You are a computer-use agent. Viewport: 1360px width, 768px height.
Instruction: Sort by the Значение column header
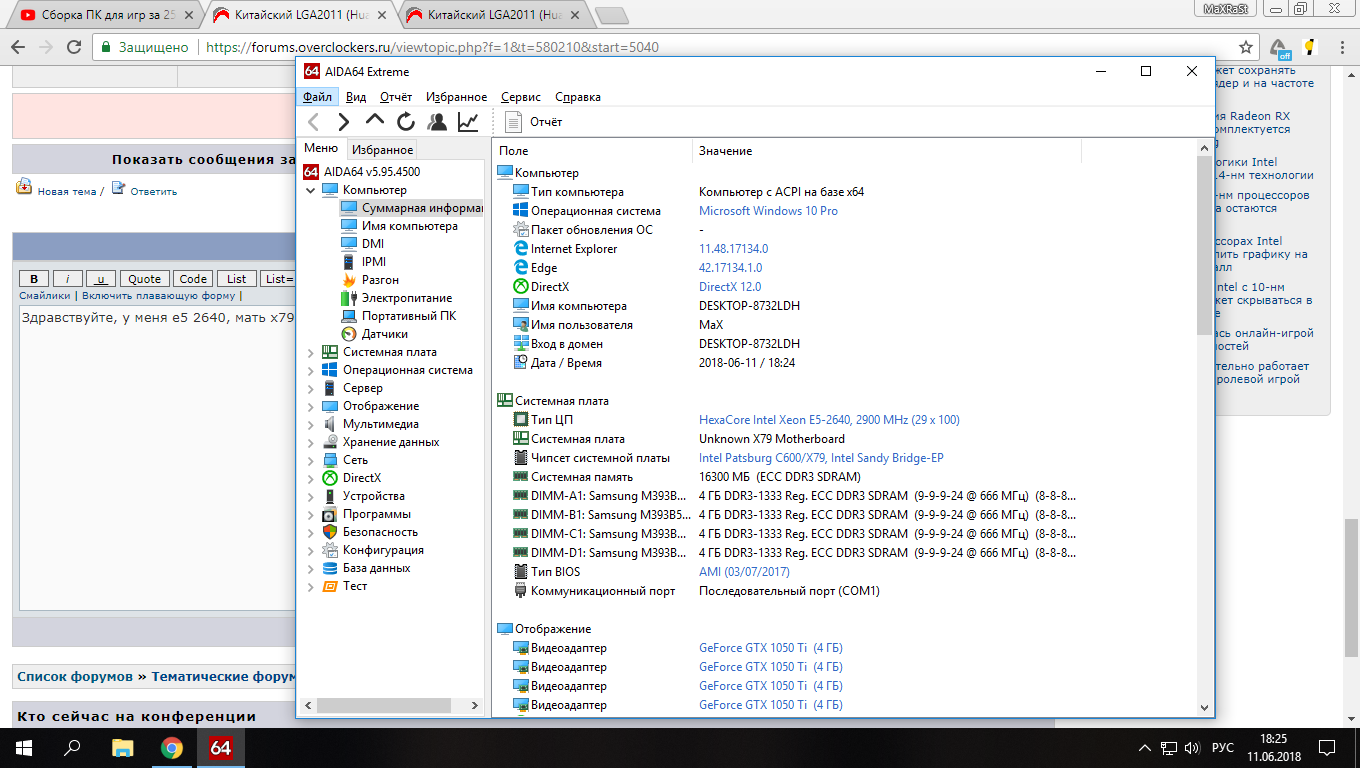pos(887,151)
